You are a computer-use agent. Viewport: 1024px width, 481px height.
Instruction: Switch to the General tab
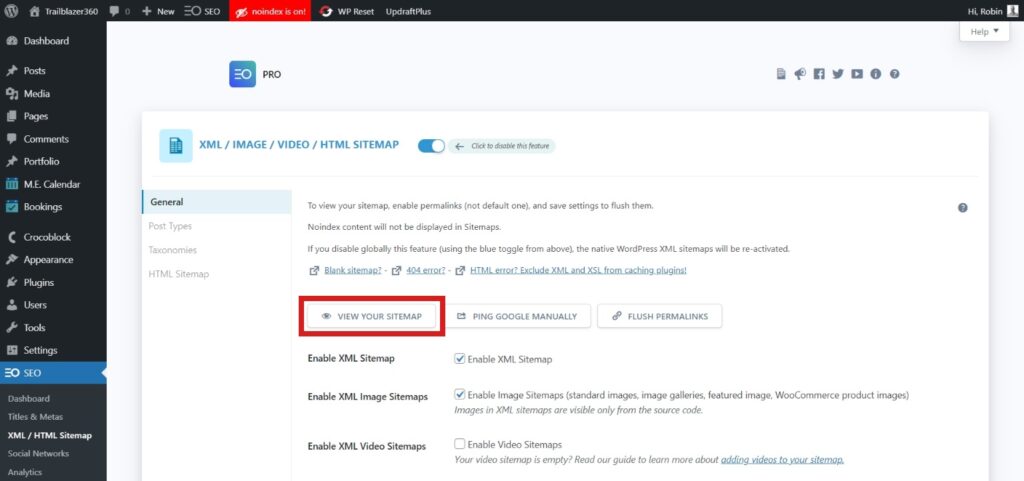pos(216,202)
